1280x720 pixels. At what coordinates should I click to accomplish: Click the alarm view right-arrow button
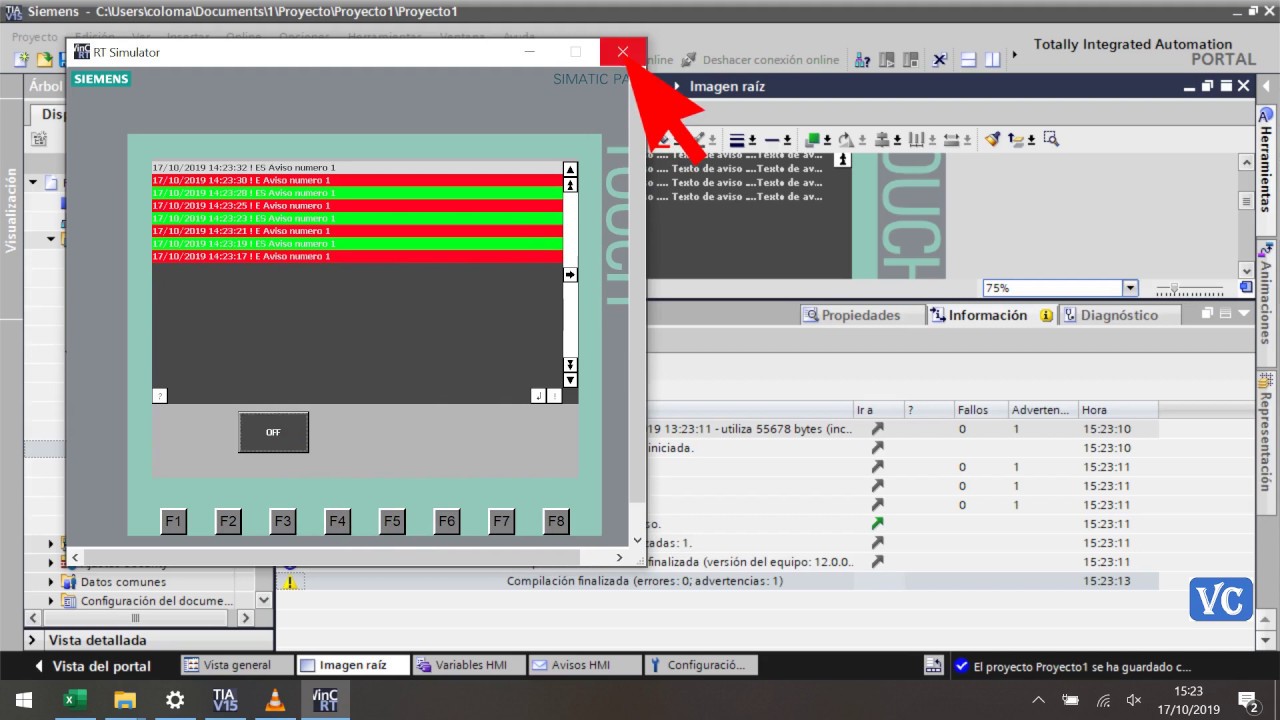570,274
